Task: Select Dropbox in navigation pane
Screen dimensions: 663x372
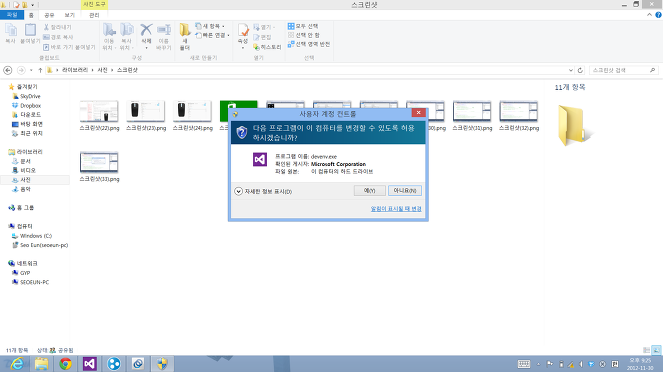Action: tap(26, 106)
